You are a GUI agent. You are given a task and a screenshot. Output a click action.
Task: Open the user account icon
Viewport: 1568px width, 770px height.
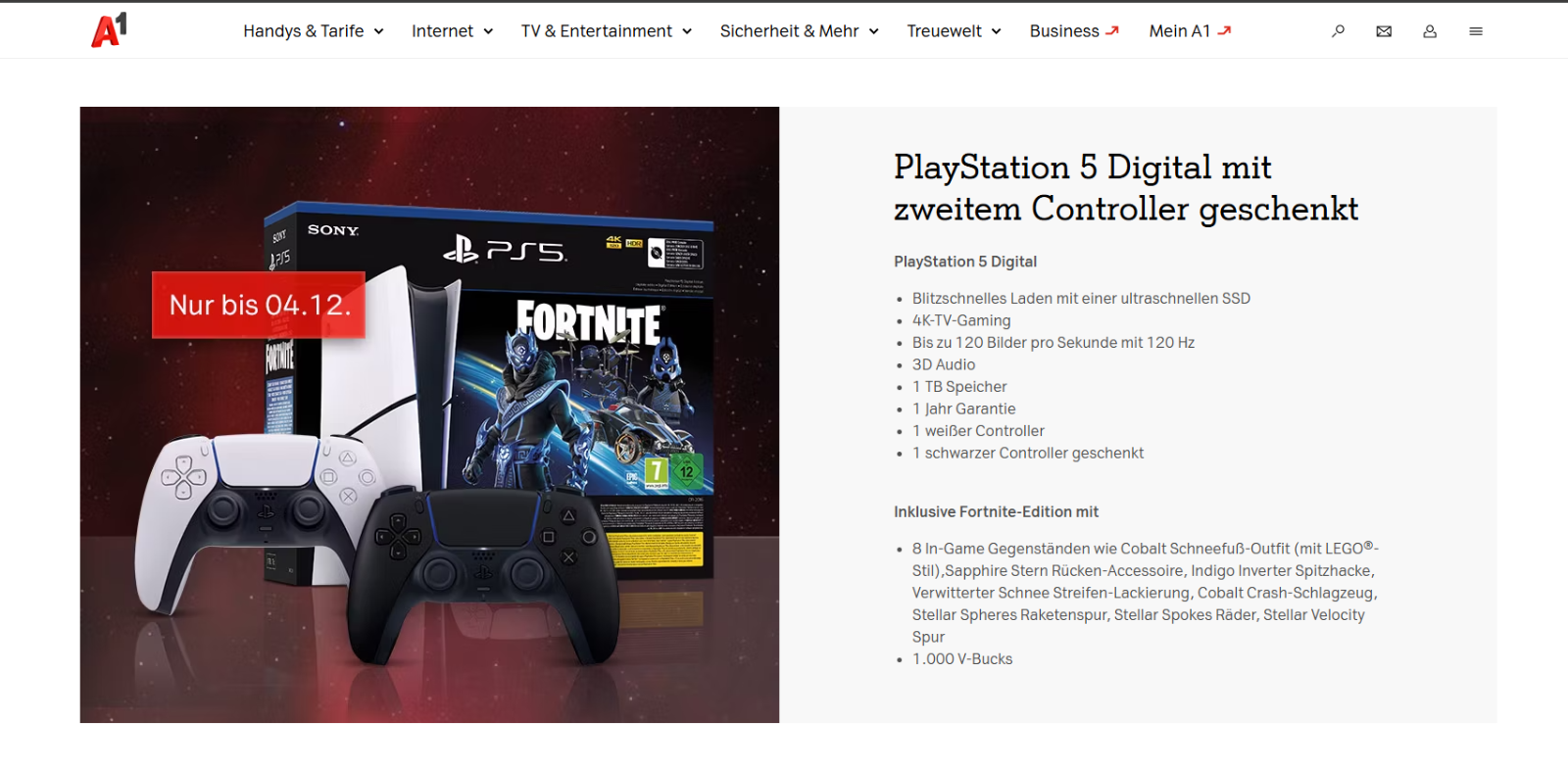point(1430,31)
